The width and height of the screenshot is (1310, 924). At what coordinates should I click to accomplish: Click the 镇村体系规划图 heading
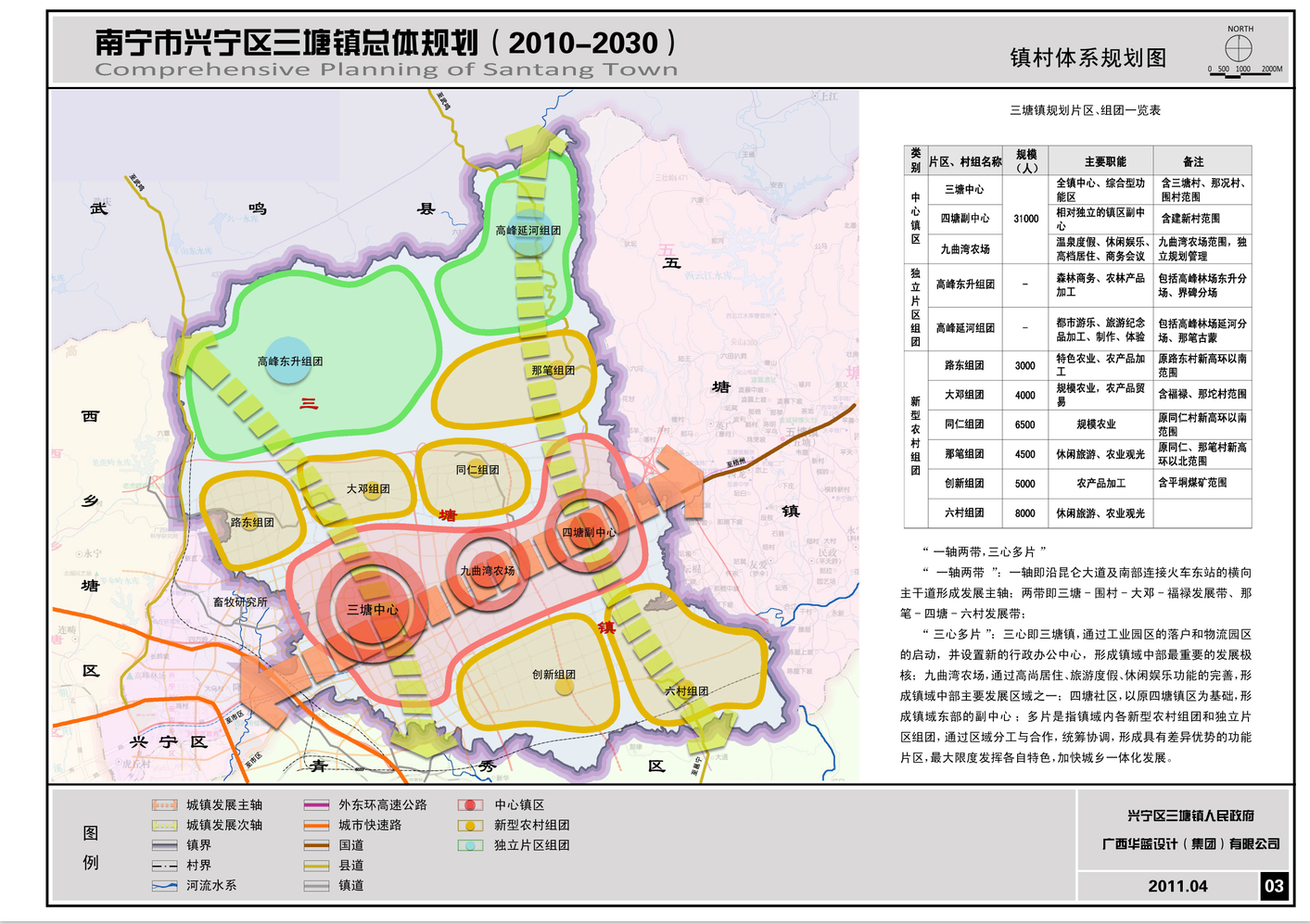pyautogui.click(x=1088, y=57)
